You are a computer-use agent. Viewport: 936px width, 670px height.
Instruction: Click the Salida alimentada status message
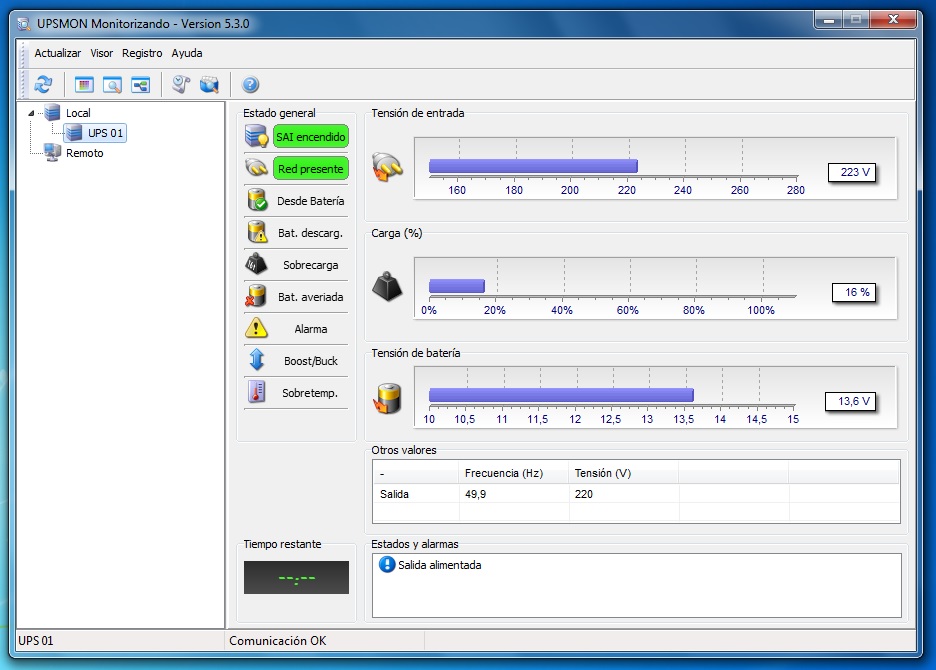point(439,565)
